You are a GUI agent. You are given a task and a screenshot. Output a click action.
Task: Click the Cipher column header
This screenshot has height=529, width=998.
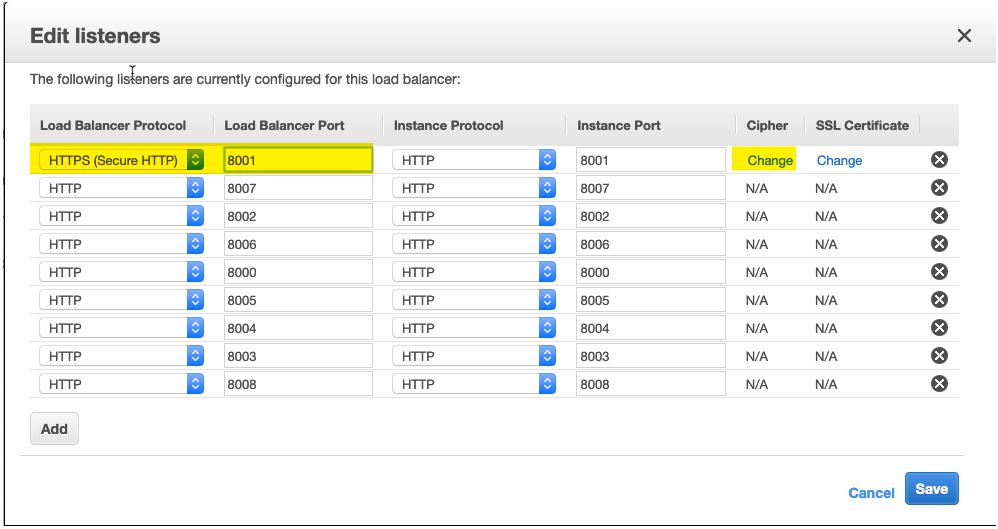(767, 125)
